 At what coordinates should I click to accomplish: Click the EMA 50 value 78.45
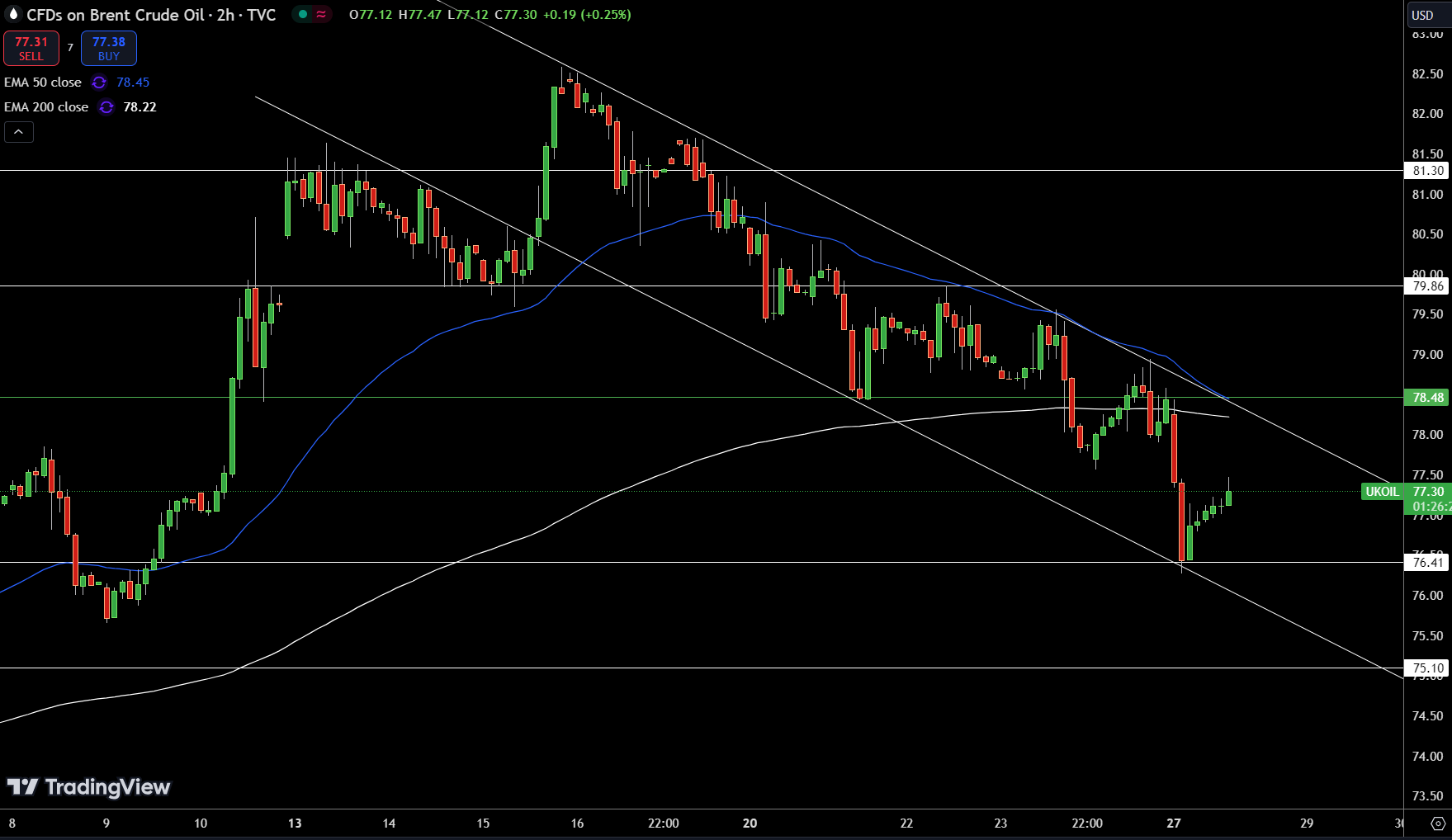tap(133, 83)
